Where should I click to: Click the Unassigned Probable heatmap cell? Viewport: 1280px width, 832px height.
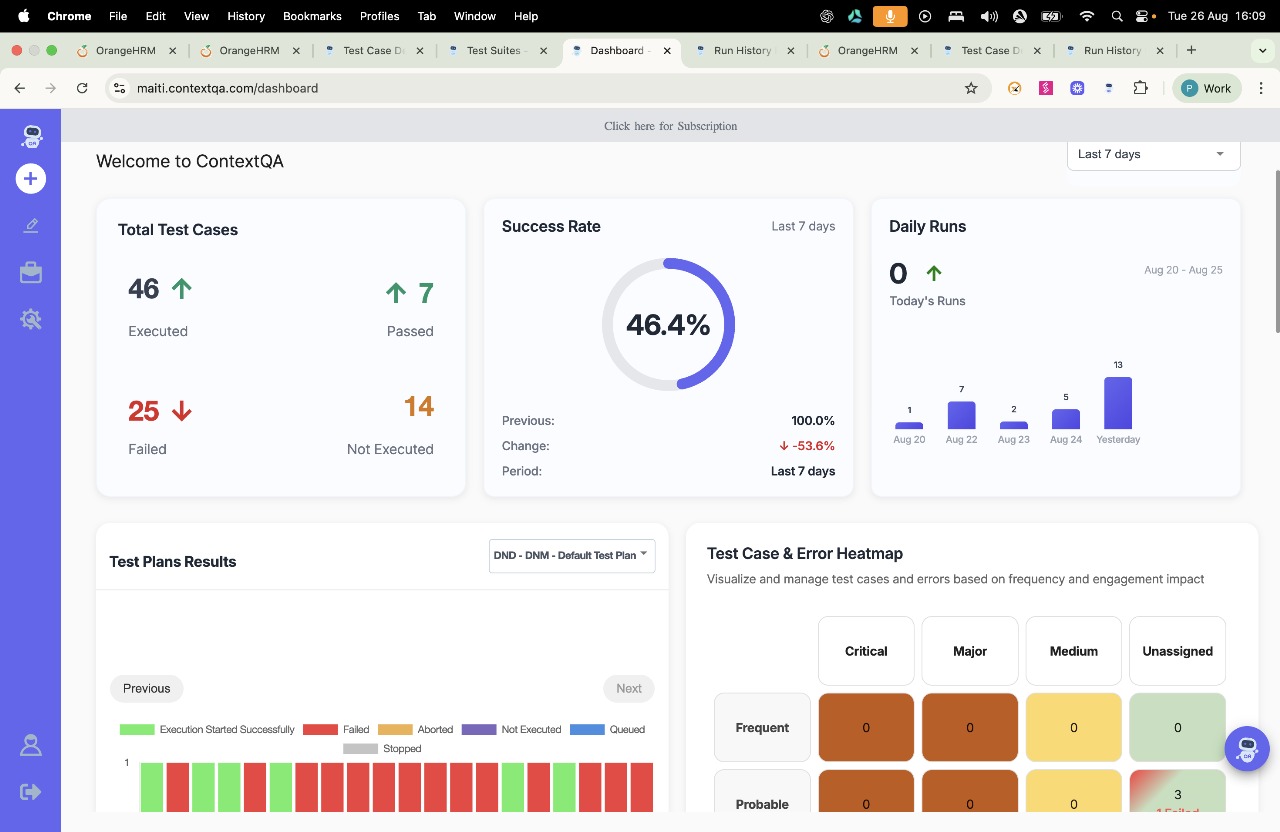point(1177,792)
